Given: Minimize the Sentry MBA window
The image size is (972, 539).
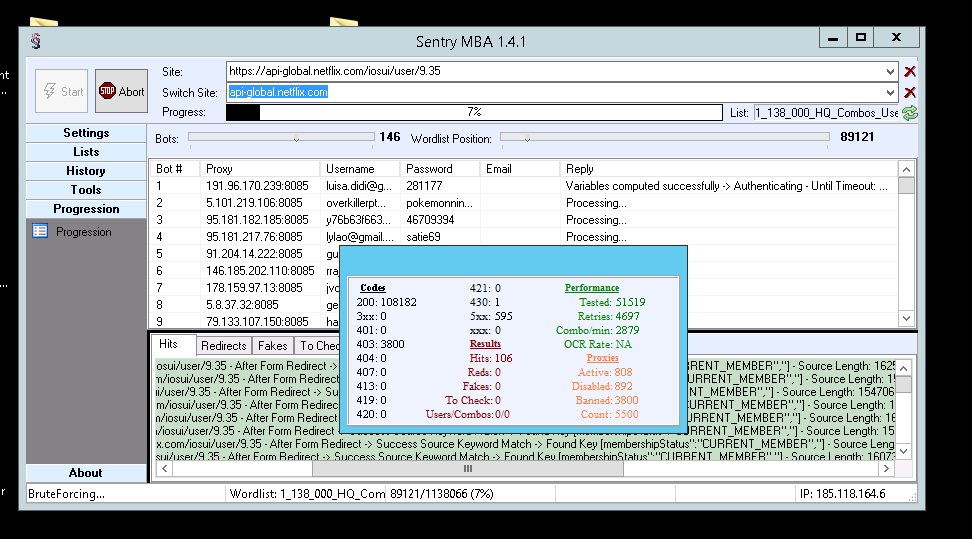Looking at the screenshot, I should [x=833, y=38].
